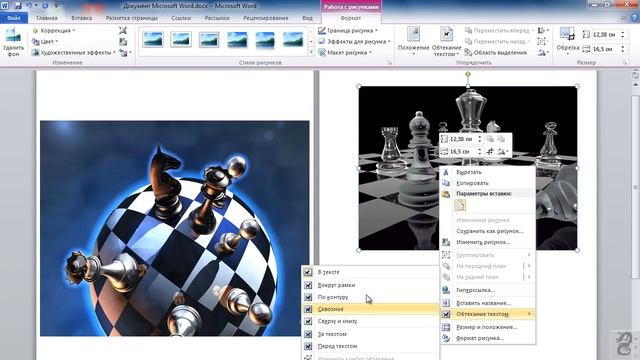This screenshot has width=640, height=360.
Task: Switch to the Вставка tab
Action: pyautogui.click(x=81, y=18)
